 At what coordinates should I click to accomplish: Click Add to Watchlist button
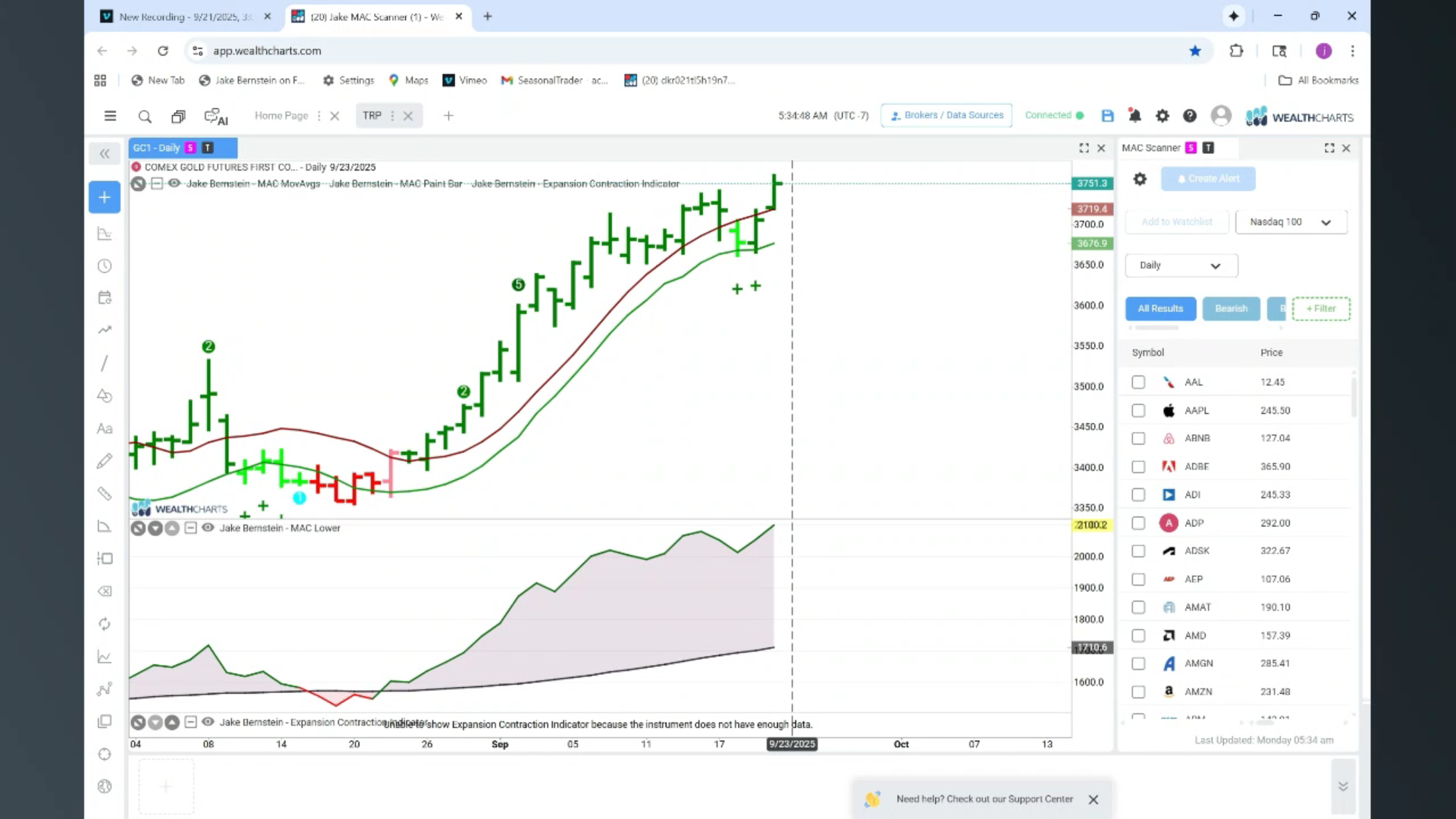[1177, 222]
